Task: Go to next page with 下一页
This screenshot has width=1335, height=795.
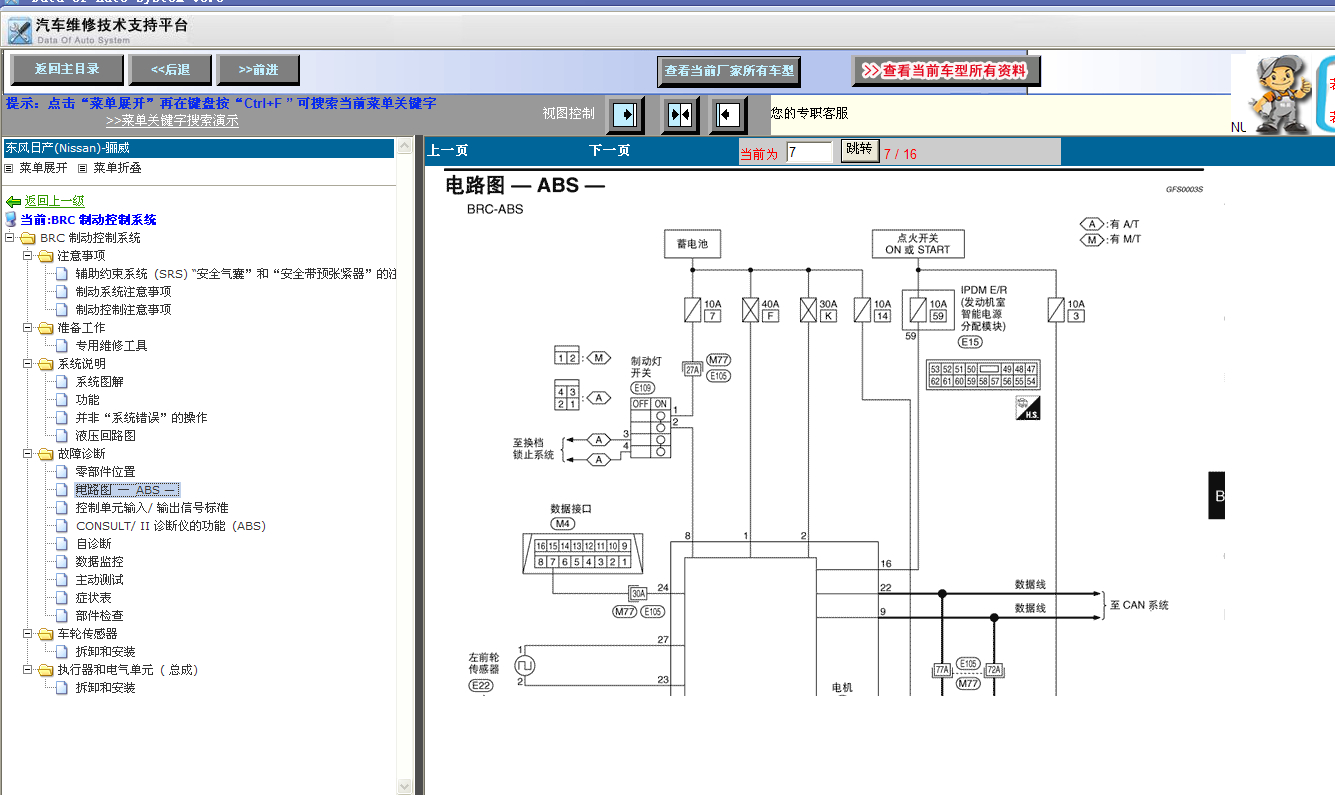Action: [x=609, y=151]
